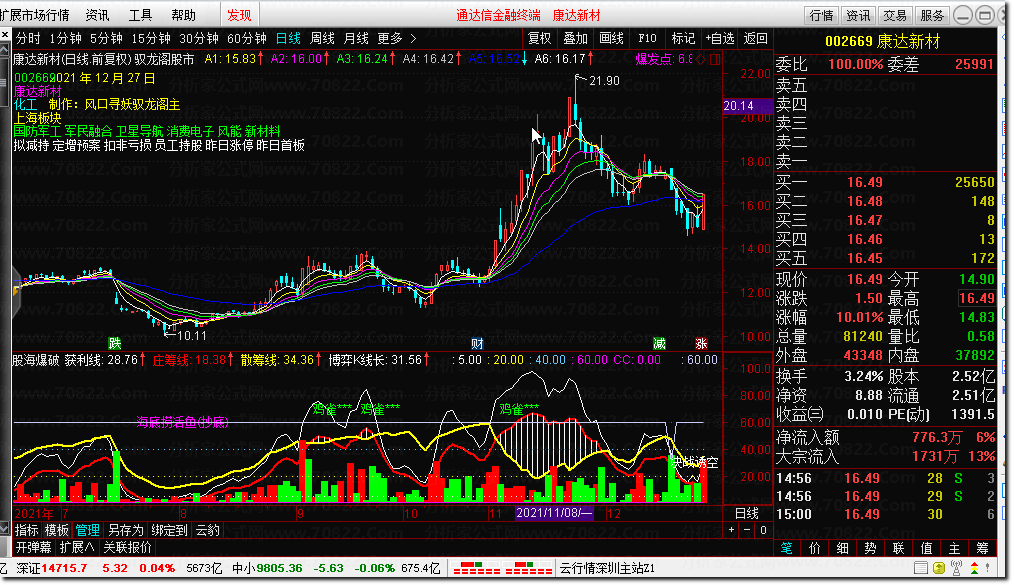Image resolution: width=1014 pixels, height=585 pixels.
Task: Zoom out chart with − button
Action: pos(747,530)
